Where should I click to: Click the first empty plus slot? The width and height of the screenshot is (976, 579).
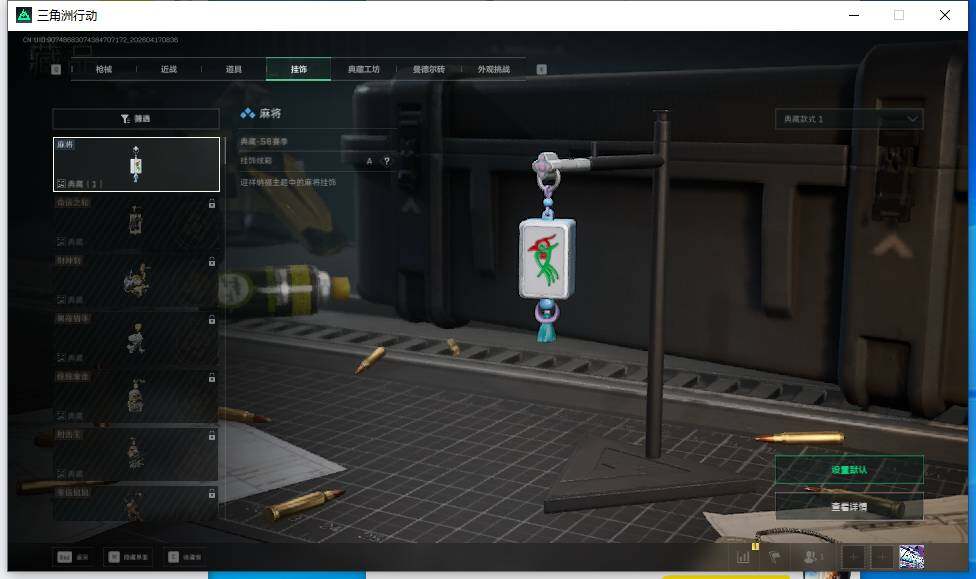pyautogui.click(x=854, y=557)
